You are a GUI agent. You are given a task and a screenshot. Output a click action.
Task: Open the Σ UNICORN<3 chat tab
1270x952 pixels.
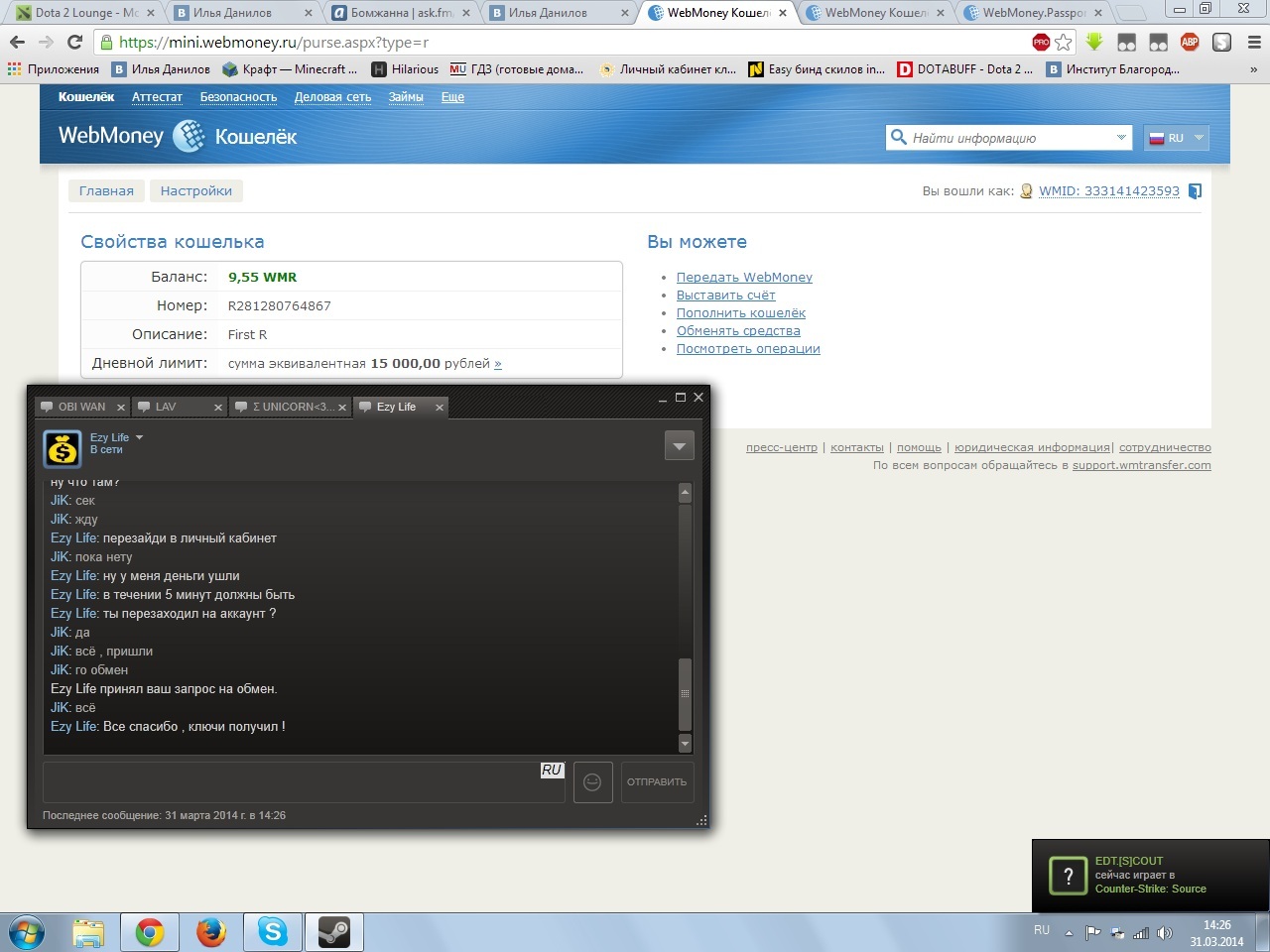coord(291,407)
